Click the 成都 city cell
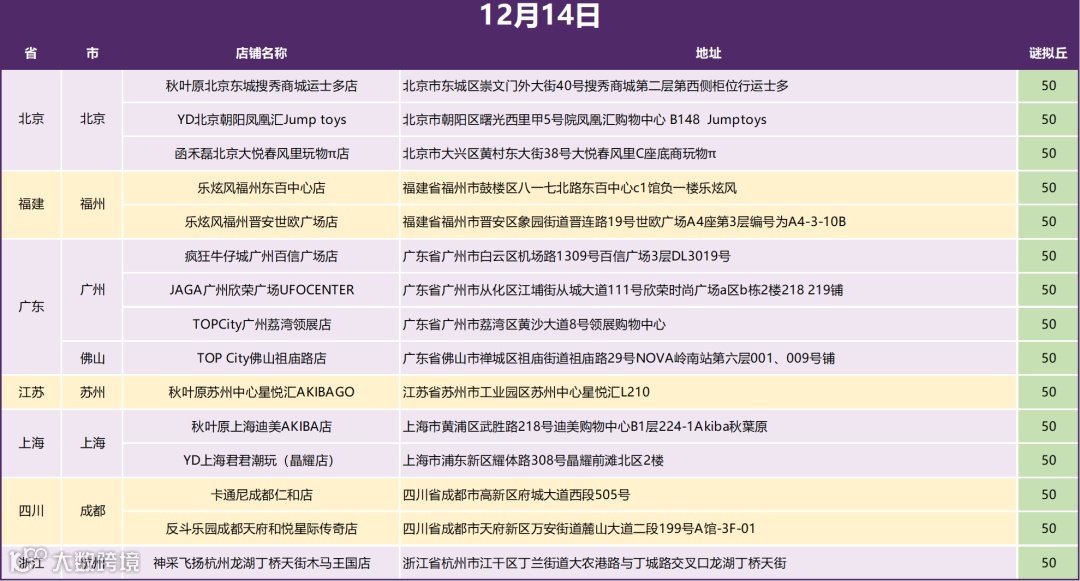Screen dimensions: 1080x581 (92, 511)
